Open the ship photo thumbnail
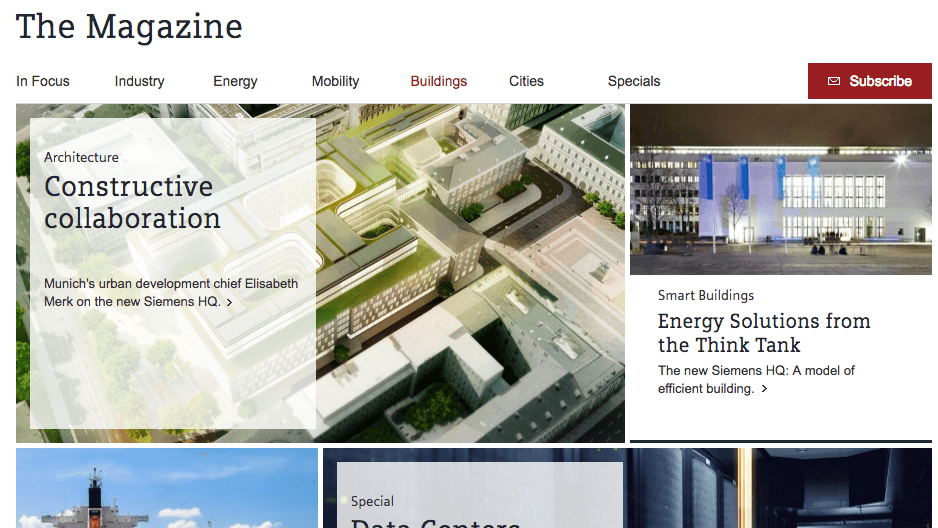 (x=167, y=488)
